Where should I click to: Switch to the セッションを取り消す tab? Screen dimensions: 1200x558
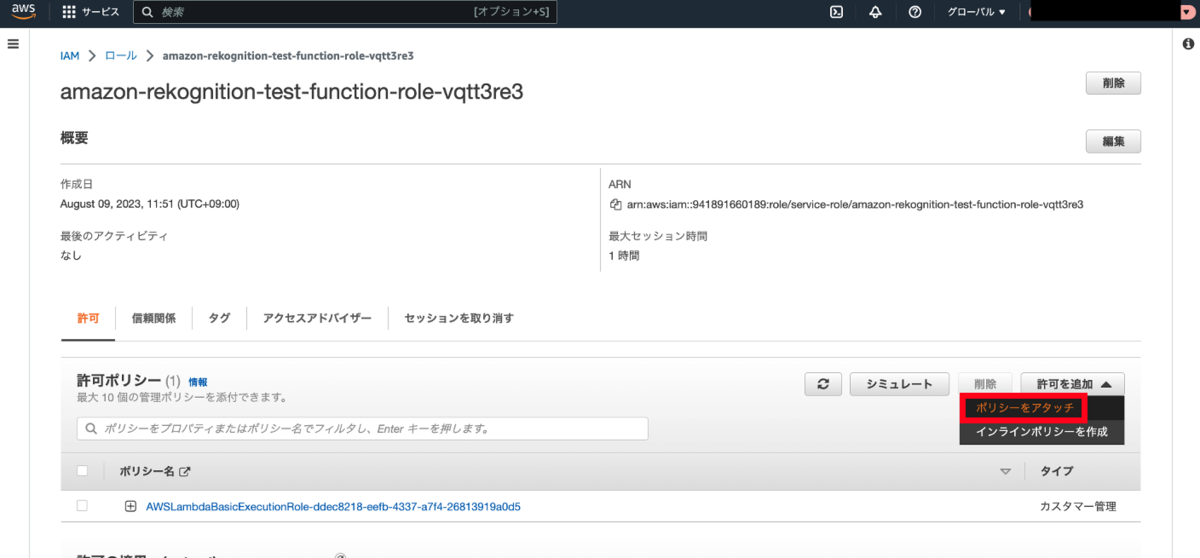pyautogui.click(x=459, y=318)
